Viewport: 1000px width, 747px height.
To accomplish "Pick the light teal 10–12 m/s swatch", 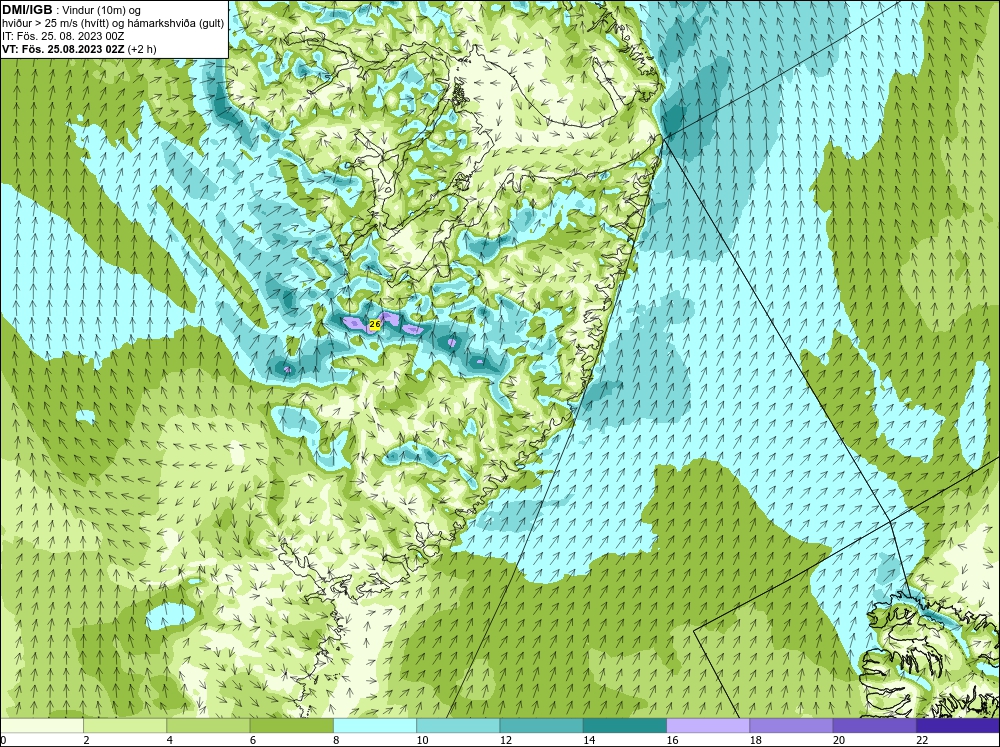I will [458, 726].
